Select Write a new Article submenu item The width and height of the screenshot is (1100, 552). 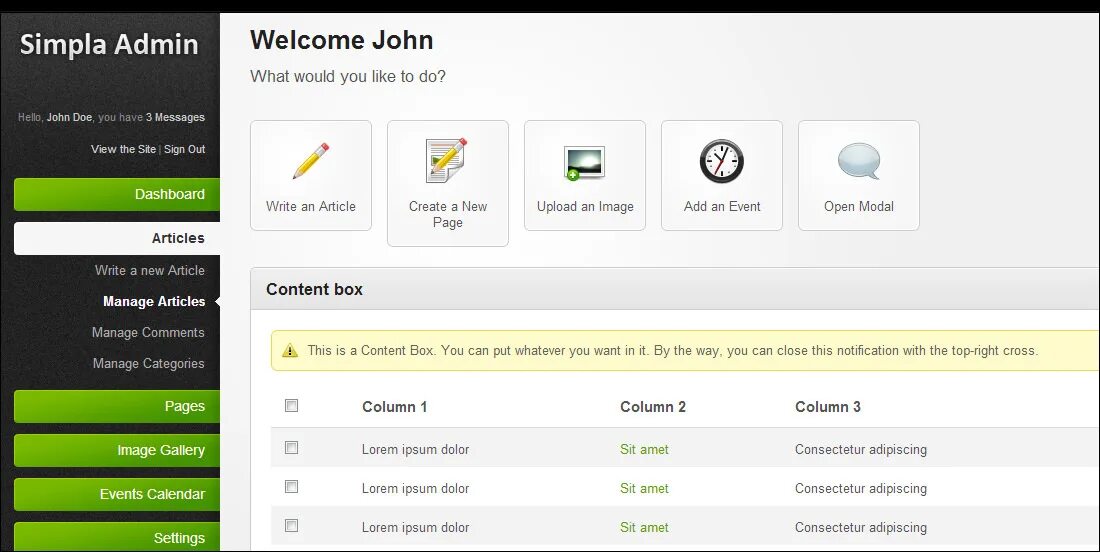click(x=150, y=270)
